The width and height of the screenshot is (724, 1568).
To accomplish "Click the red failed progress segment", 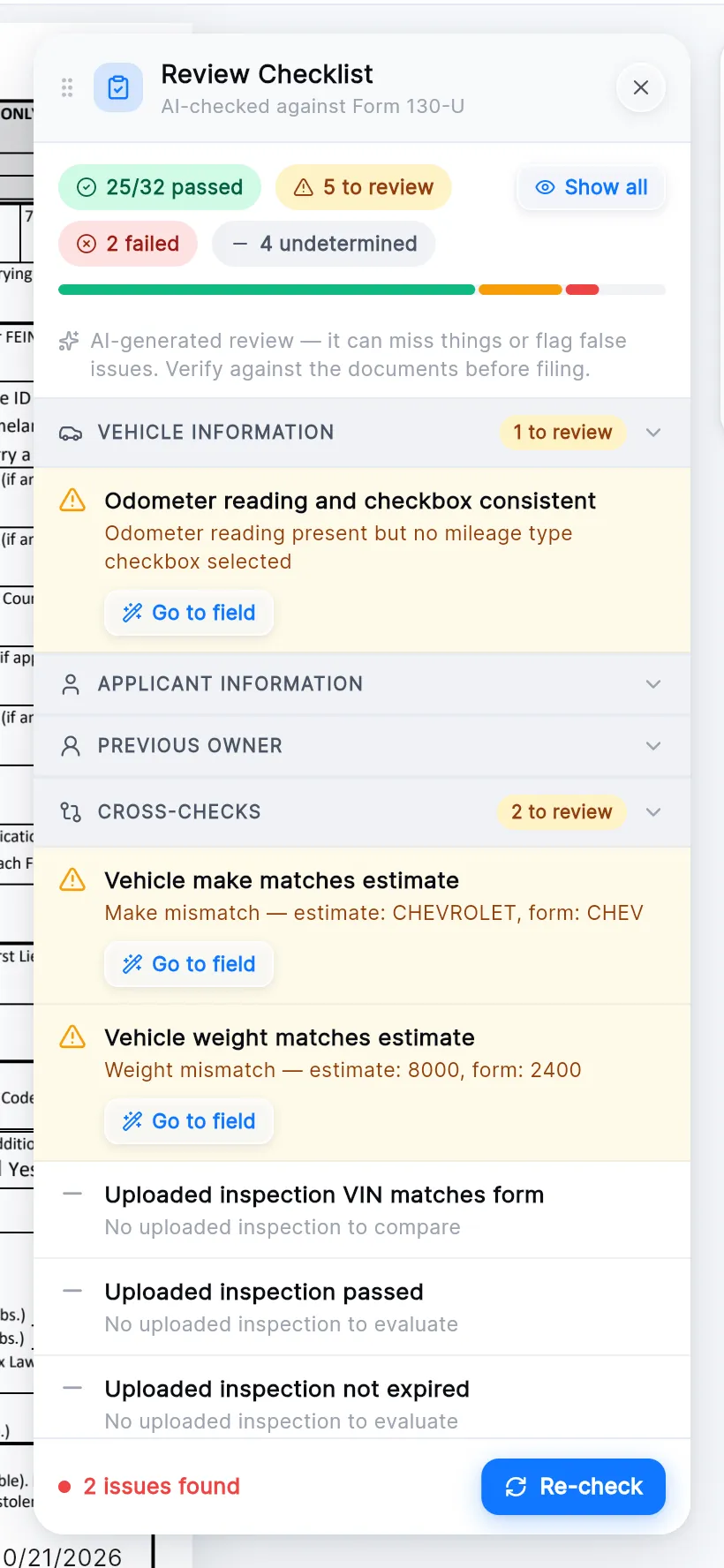I will click(582, 290).
